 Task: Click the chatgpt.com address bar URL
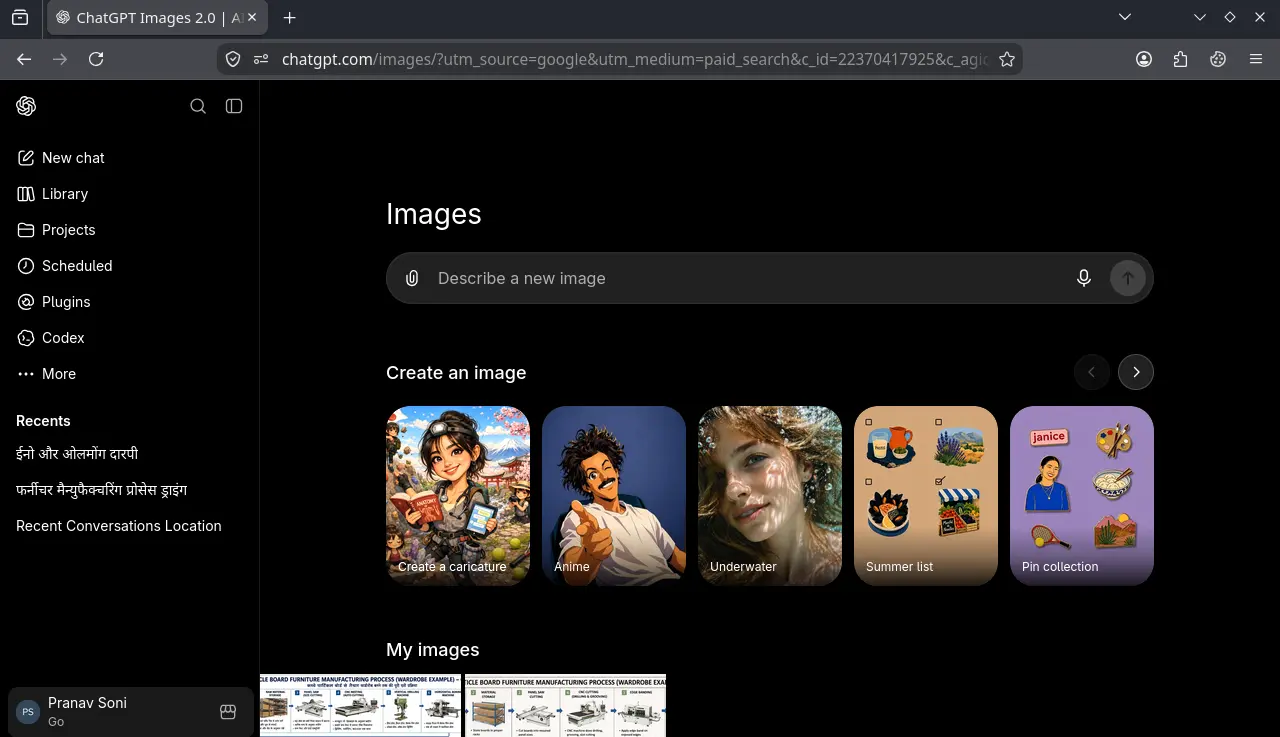pyautogui.click(x=635, y=59)
